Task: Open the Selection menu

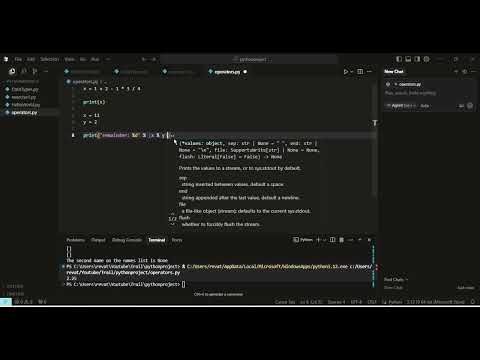Action: tap(49, 59)
